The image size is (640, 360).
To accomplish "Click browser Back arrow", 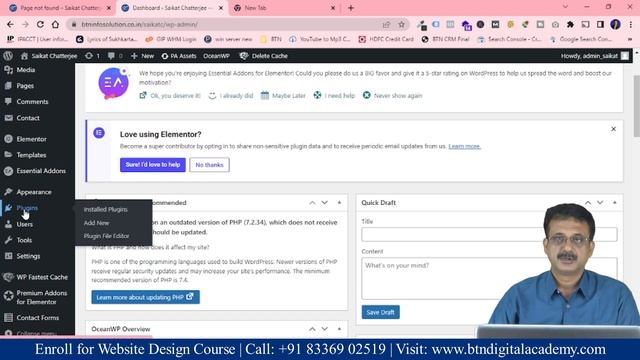I will point(10,24).
